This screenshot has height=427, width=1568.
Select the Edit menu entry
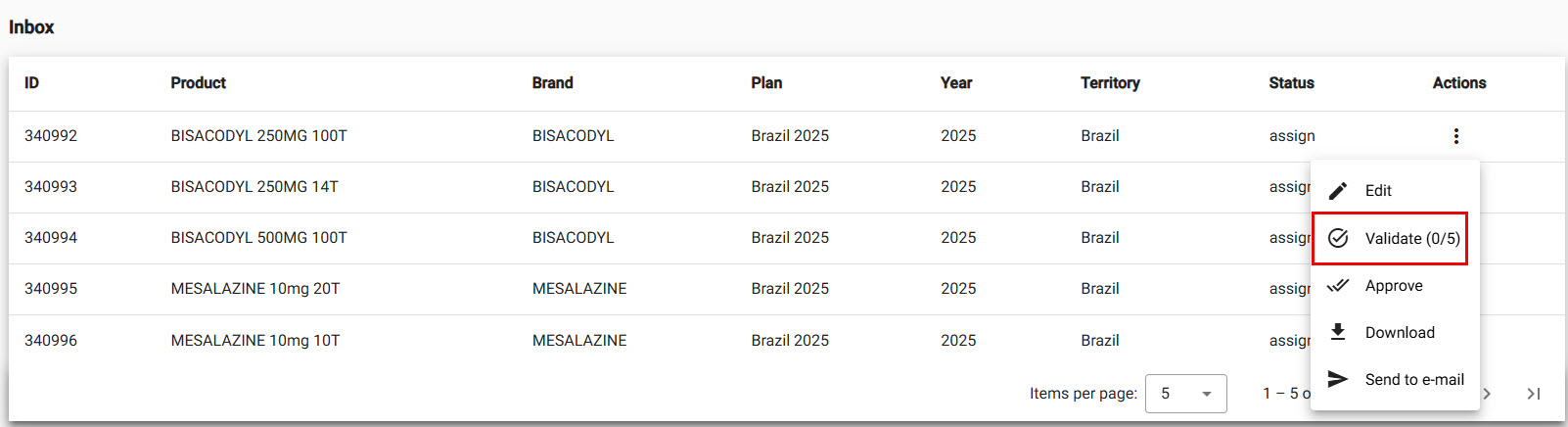[1378, 191]
